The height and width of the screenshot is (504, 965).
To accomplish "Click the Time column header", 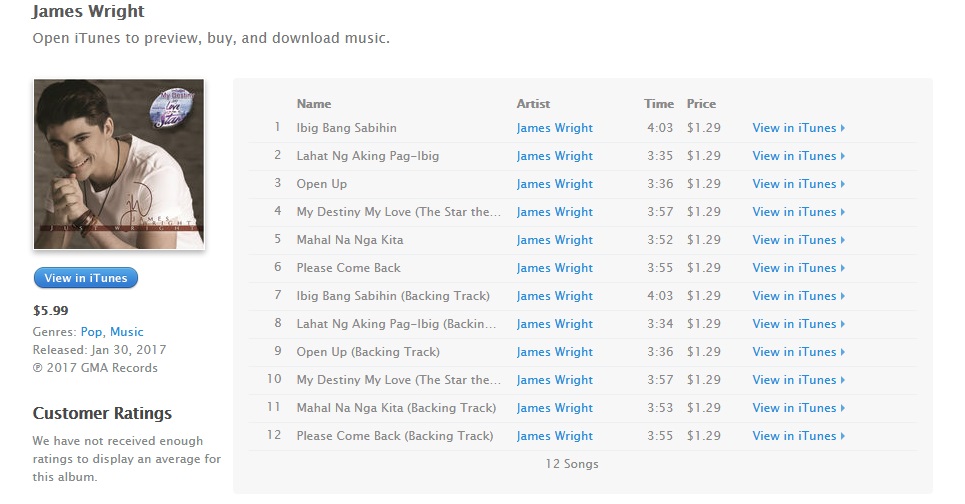I will 659,104.
